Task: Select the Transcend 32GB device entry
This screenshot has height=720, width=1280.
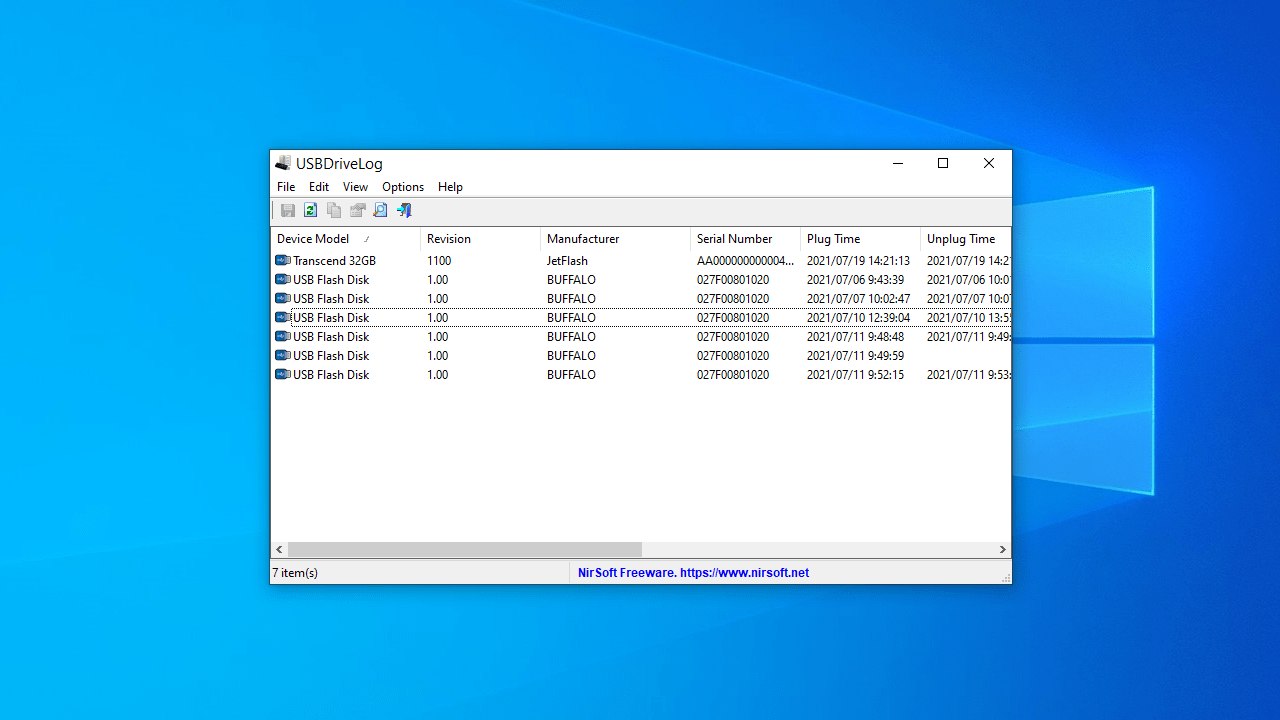Action: click(334, 261)
